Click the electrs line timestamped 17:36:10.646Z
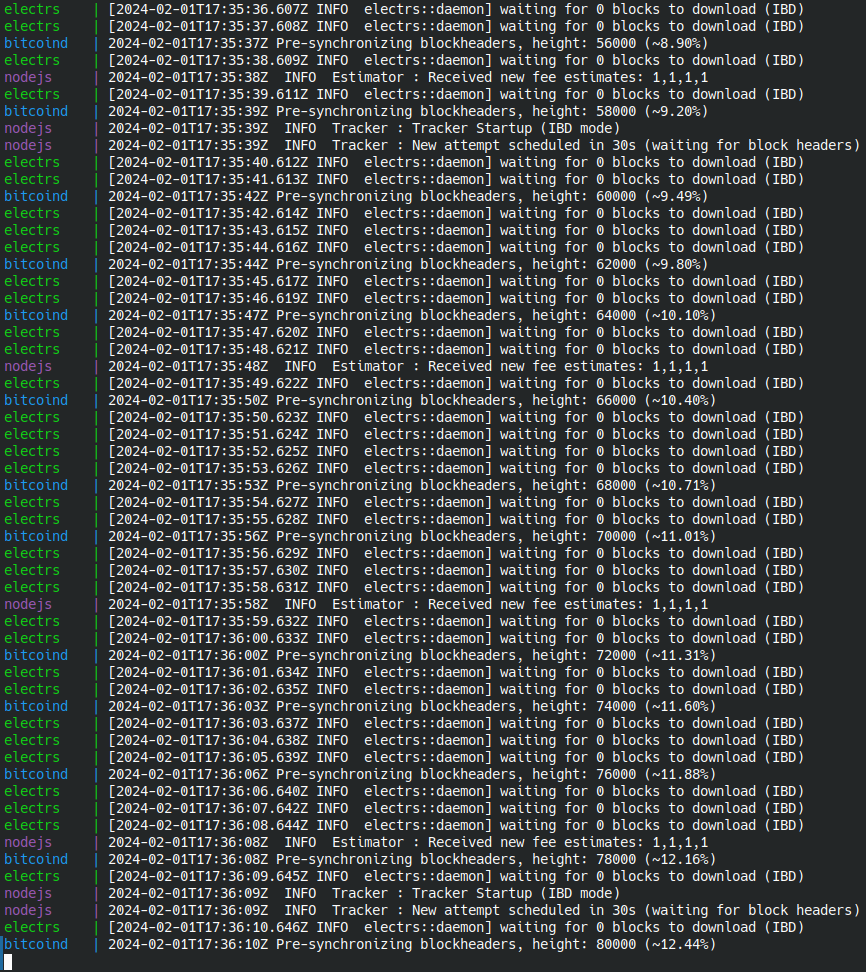866x972 pixels. click(404, 927)
